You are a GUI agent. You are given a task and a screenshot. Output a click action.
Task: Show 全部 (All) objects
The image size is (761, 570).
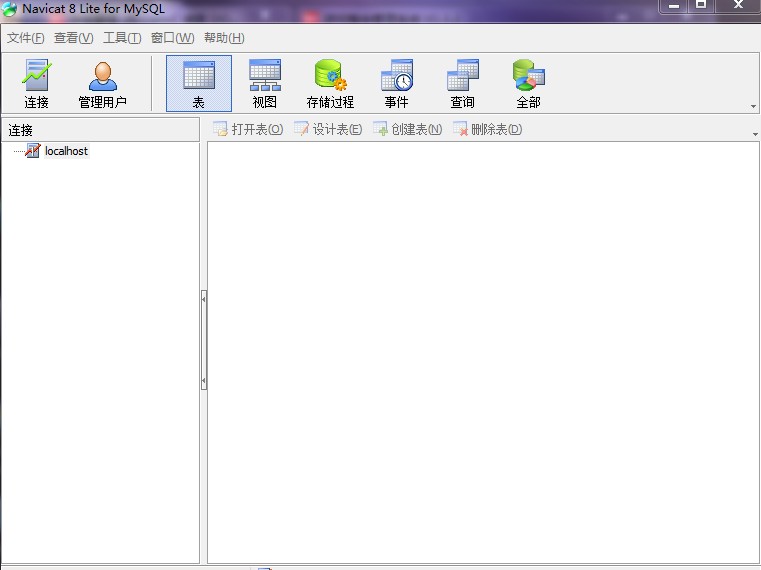coord(529,84)
